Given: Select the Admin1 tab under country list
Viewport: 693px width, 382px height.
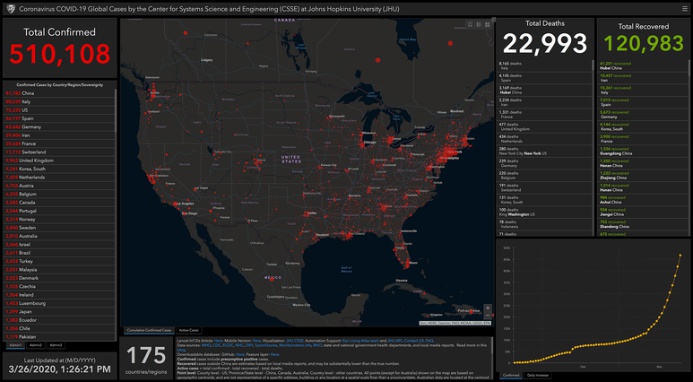Looking at the screenshot, I should pyautogui.click(x=15, y=345).
